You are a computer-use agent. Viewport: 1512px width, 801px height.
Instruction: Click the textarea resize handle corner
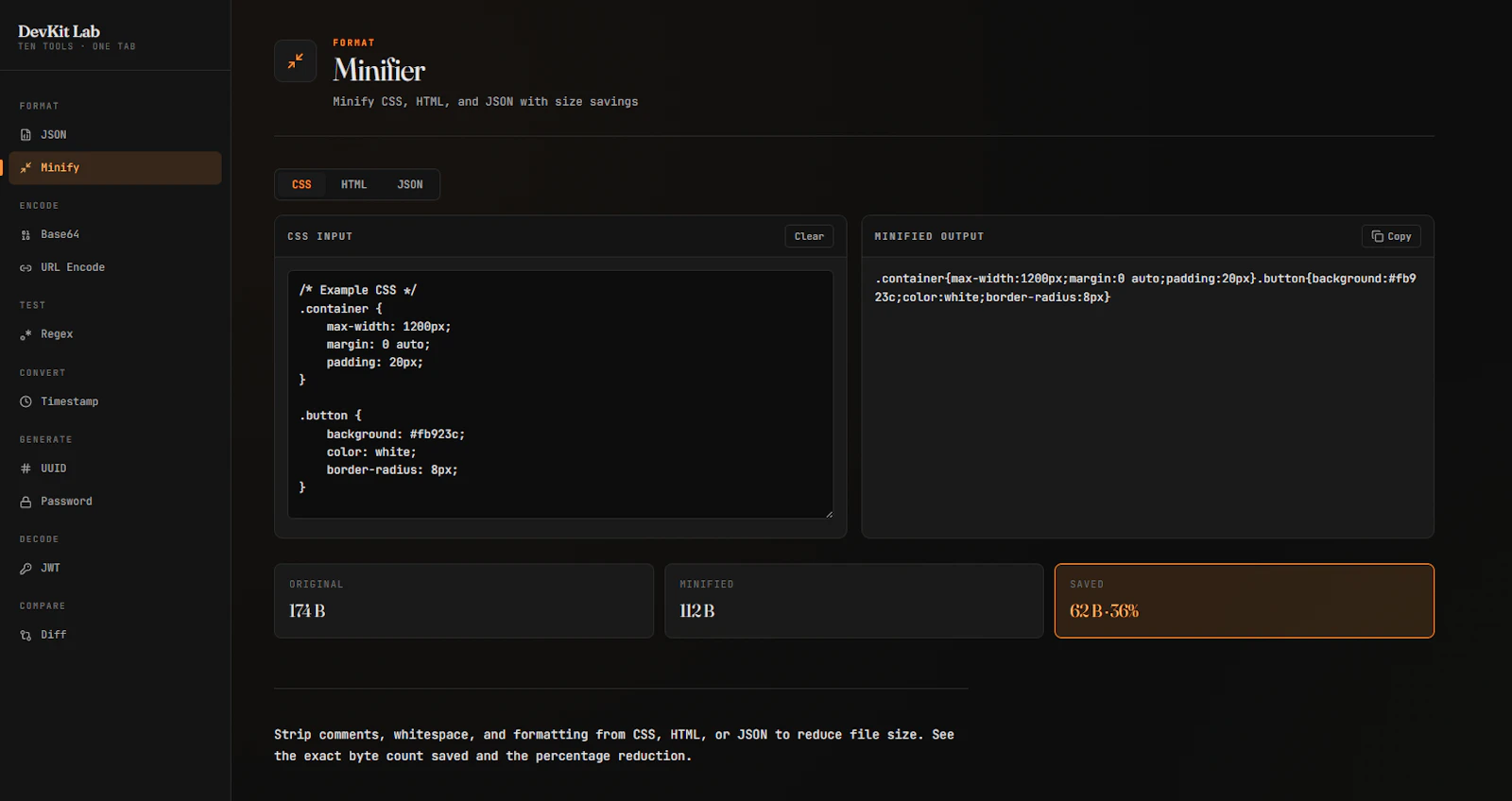(x=829, y=514)
